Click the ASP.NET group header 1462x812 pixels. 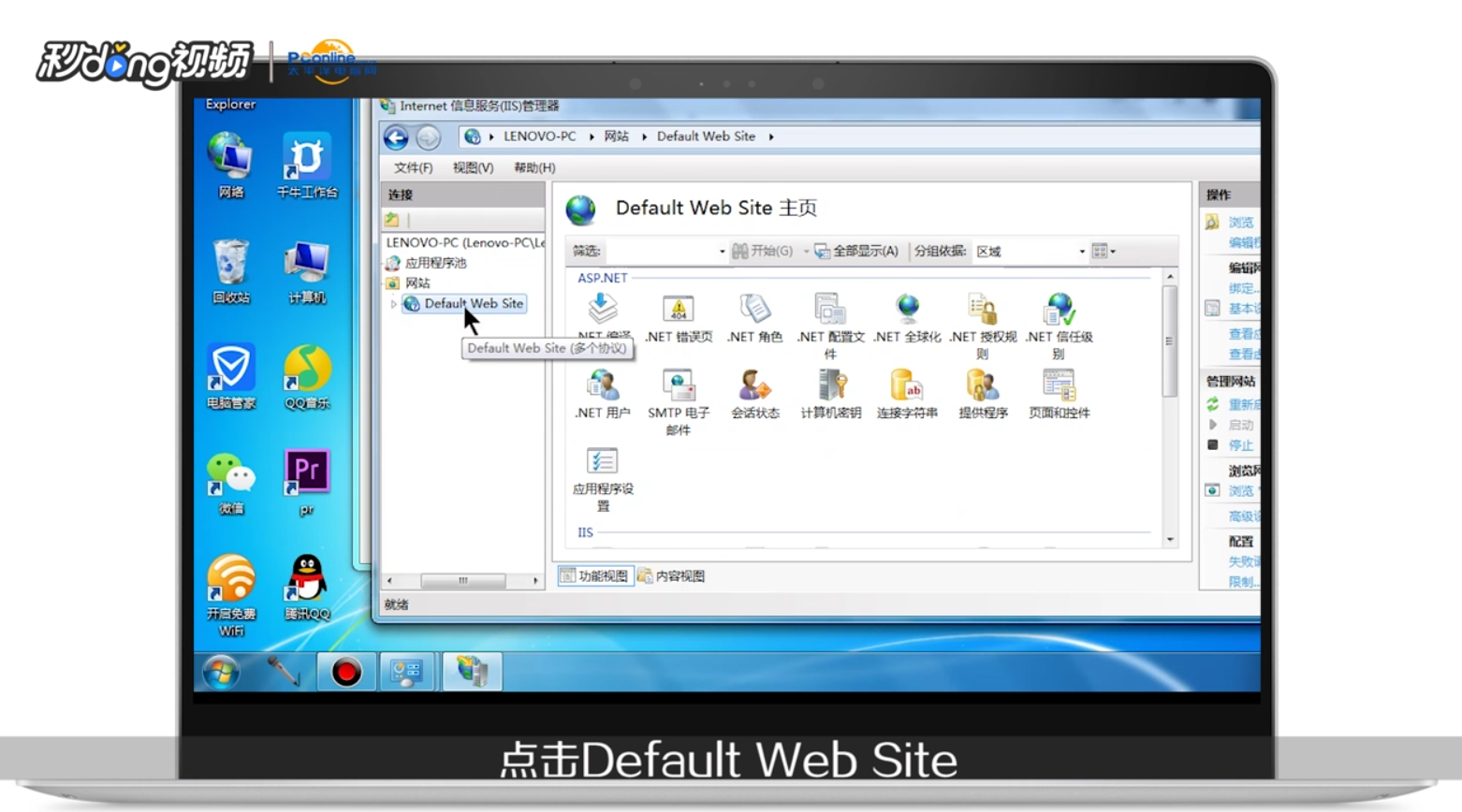[602, 278]
